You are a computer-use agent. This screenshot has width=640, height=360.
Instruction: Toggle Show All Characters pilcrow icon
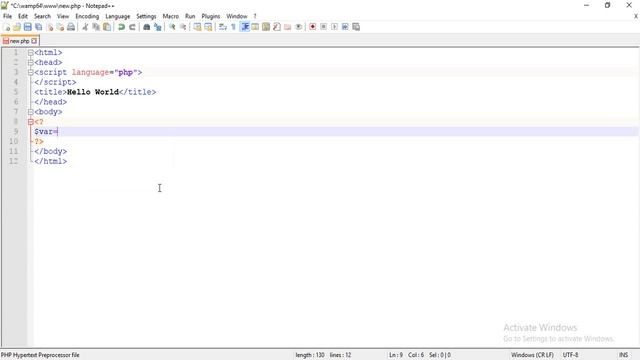coord(233,27)
